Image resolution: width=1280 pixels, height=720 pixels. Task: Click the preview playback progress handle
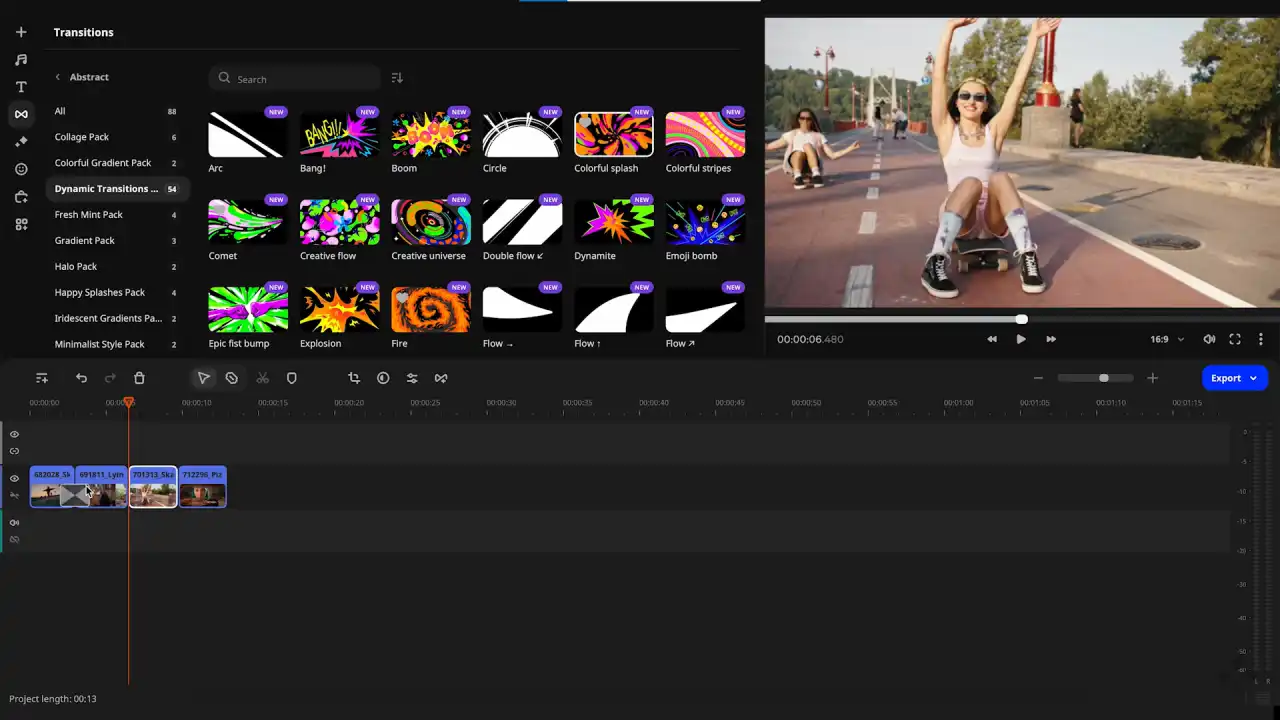pos(1021,319)
